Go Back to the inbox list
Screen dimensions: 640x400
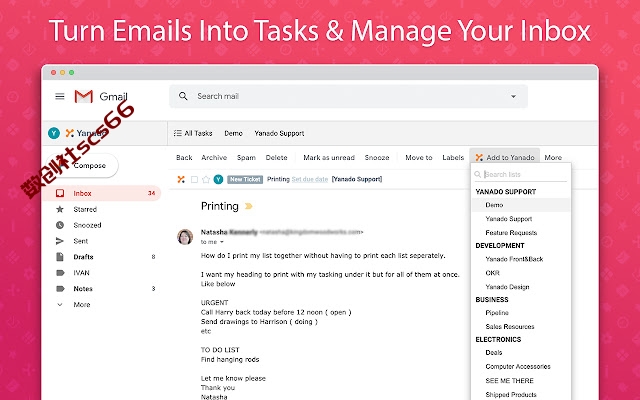click(x=184, y=158)
